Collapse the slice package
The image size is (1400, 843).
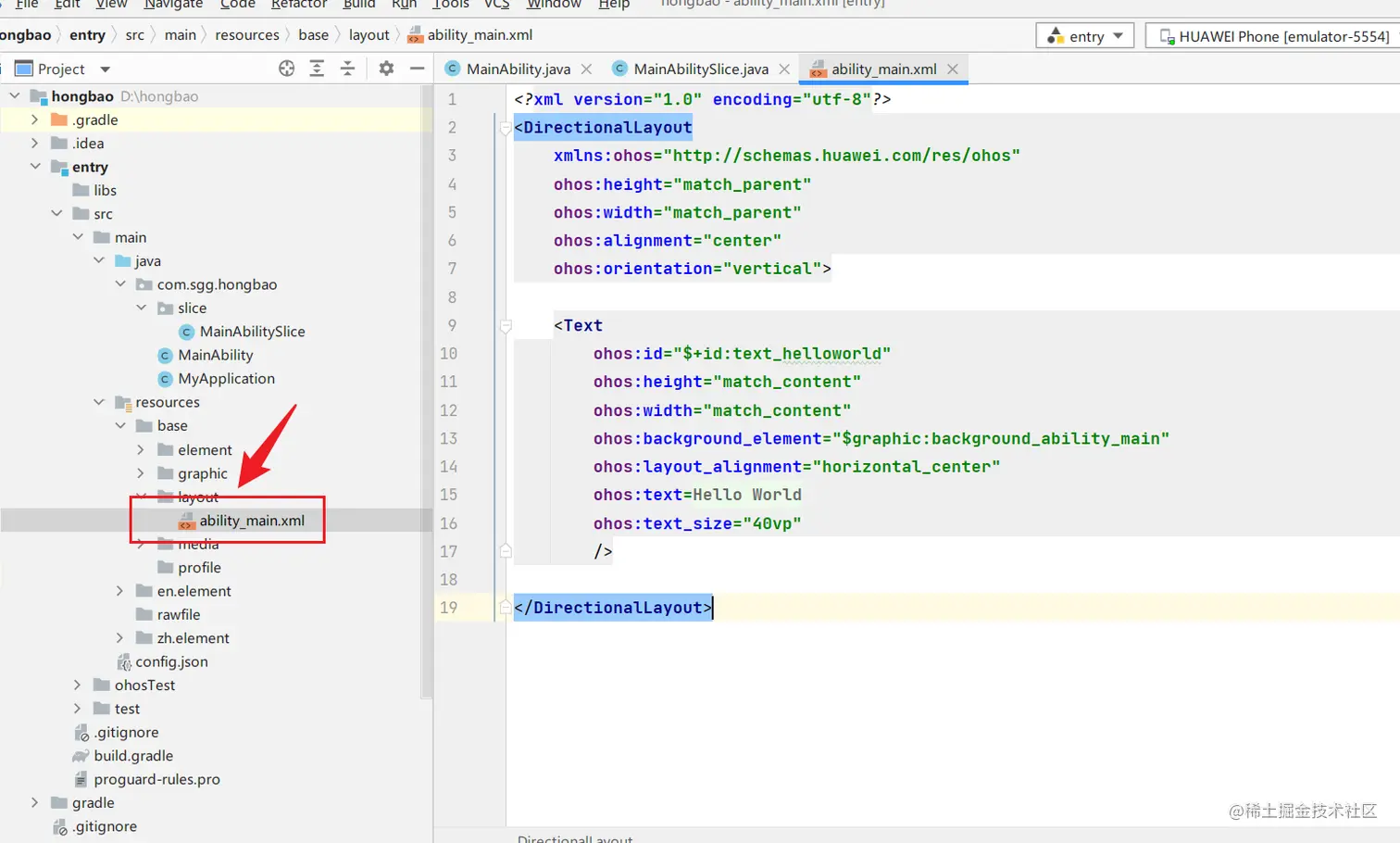click(142, 308)
